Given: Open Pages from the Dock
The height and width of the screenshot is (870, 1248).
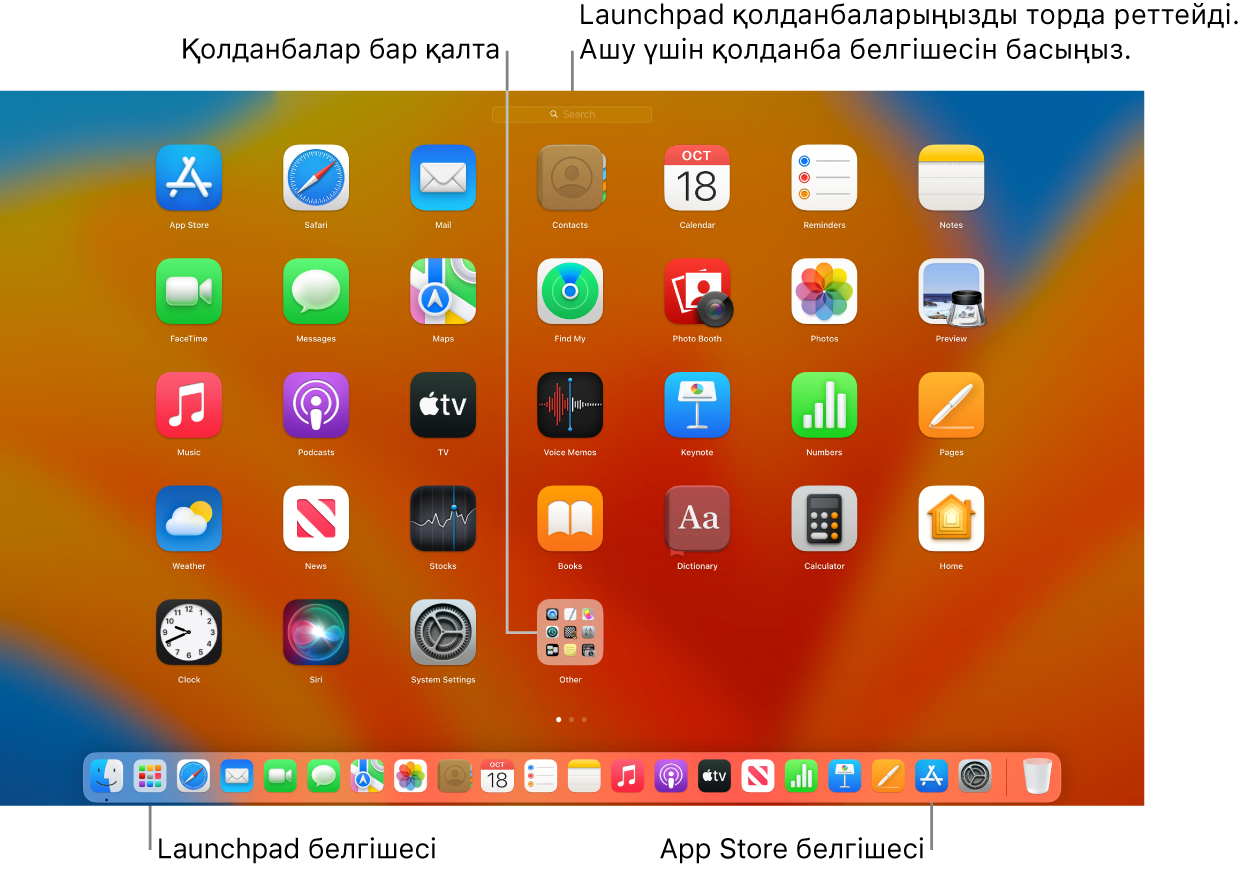Looking at the screenshot, I should (x=888, y=776).
